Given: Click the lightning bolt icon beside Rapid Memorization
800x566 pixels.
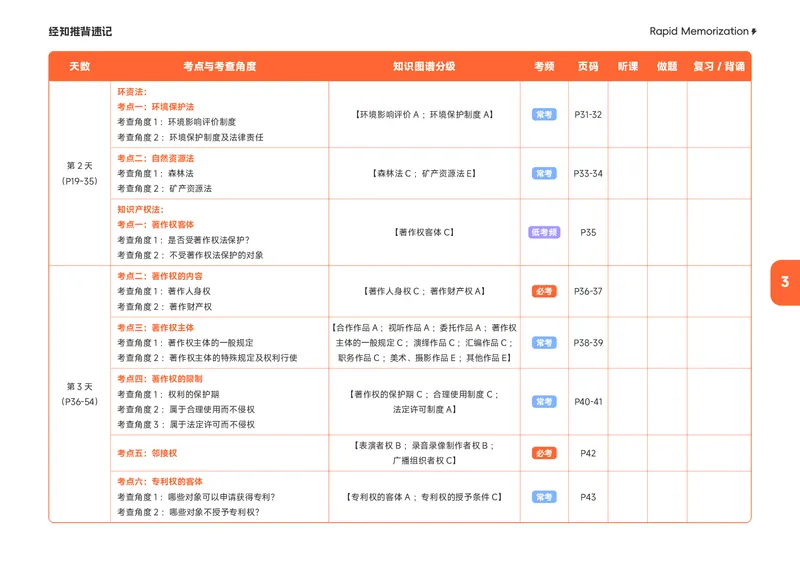Looking at the screenshot, I should pyautogui.click(x=754, y=32).
